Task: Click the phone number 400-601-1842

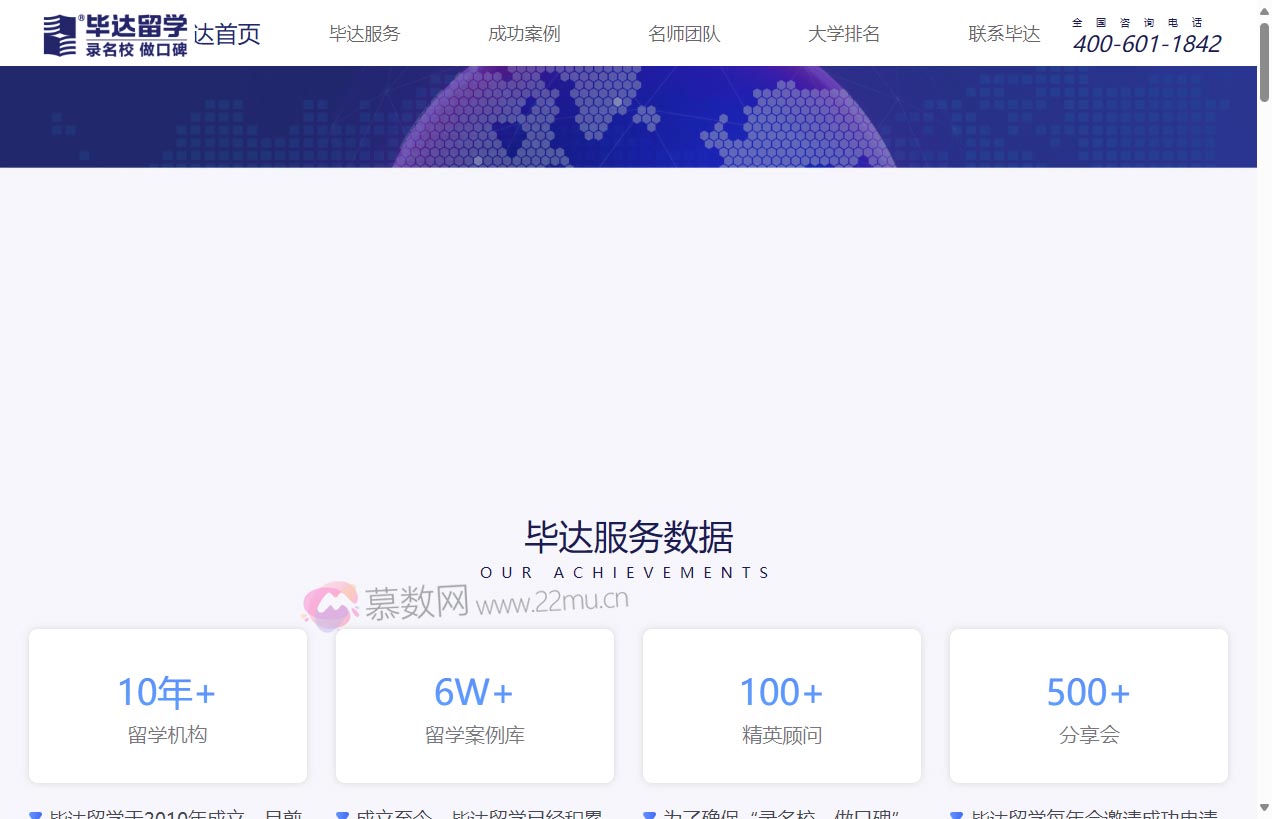Action: (1147, 44)
